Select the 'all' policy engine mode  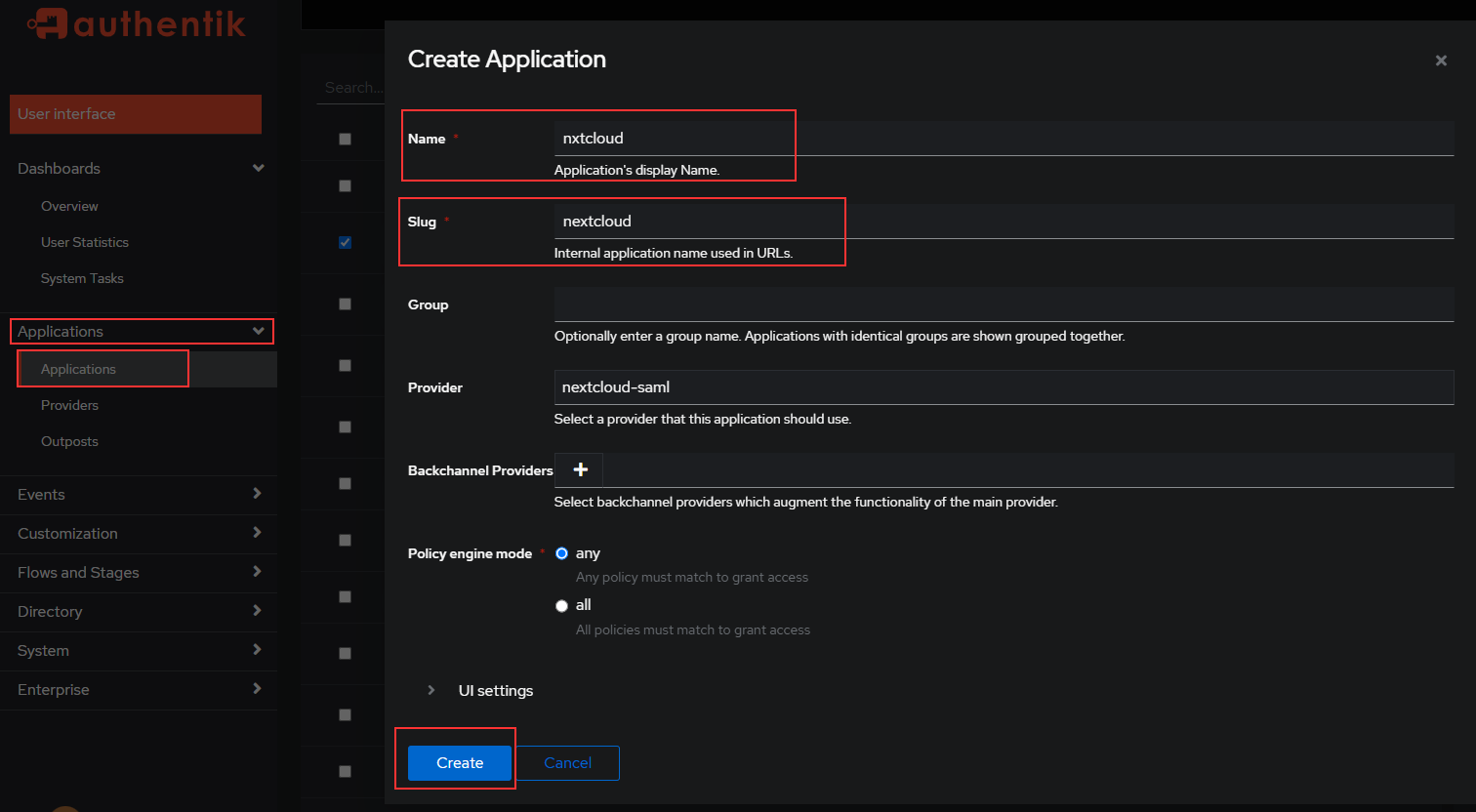pyautogui.click(x=561, y=606)
